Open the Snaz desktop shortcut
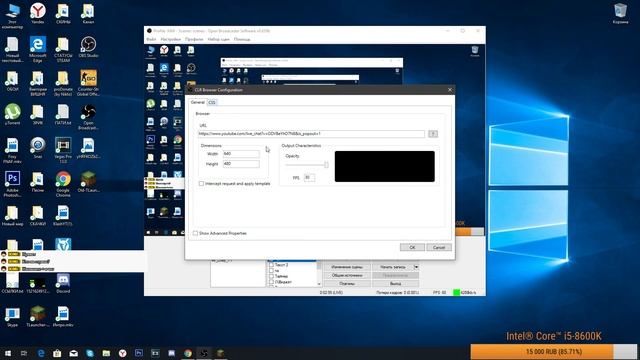This screenshot has width=640, height=360. (38, 148)
